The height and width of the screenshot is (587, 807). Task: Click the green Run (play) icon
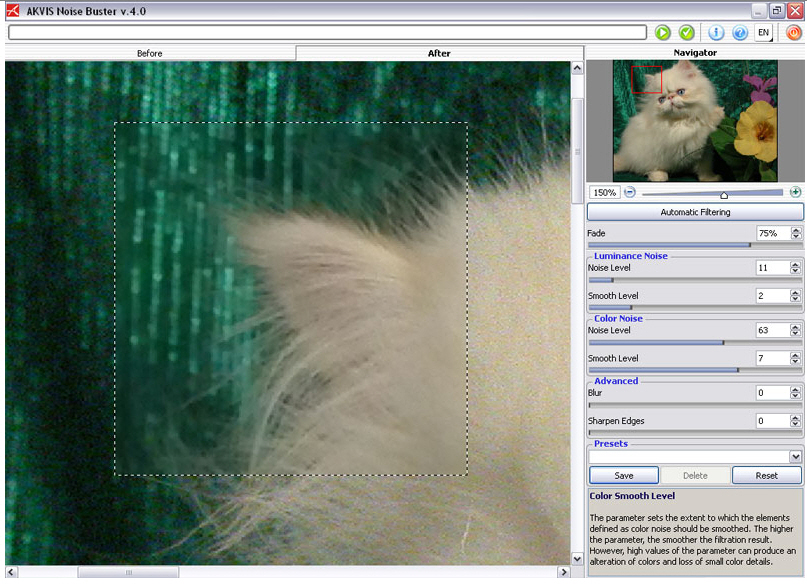click(663, 33)
